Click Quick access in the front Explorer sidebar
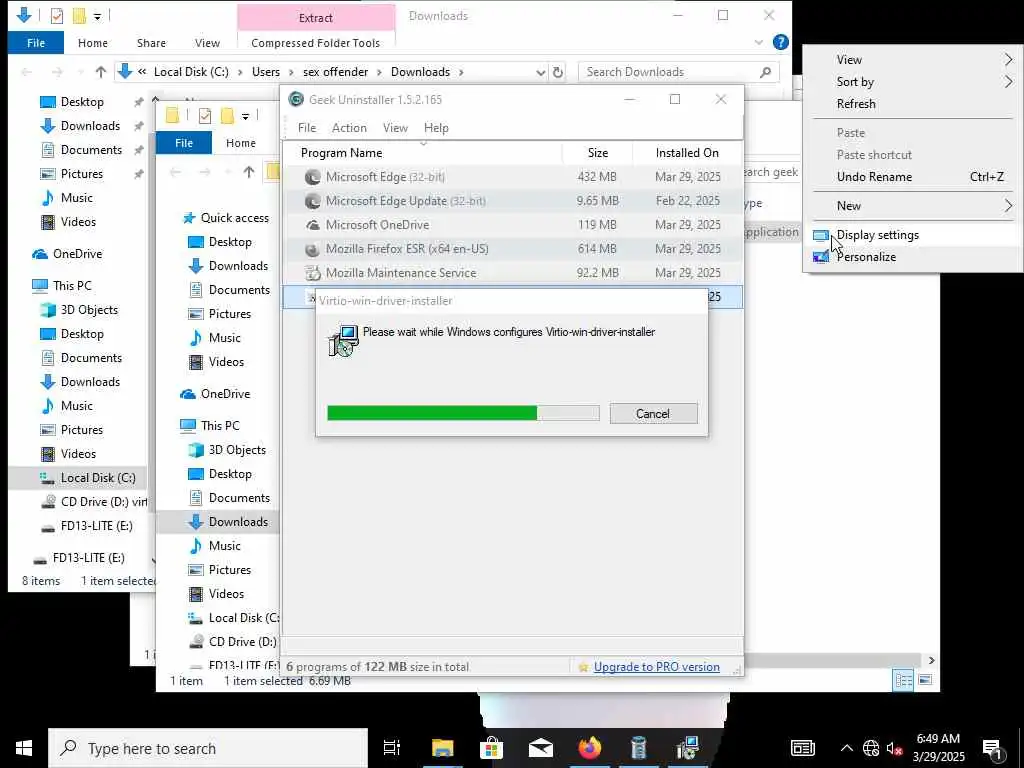The image size is (1024, 768). pyautogui.click(x=234, y=218)
